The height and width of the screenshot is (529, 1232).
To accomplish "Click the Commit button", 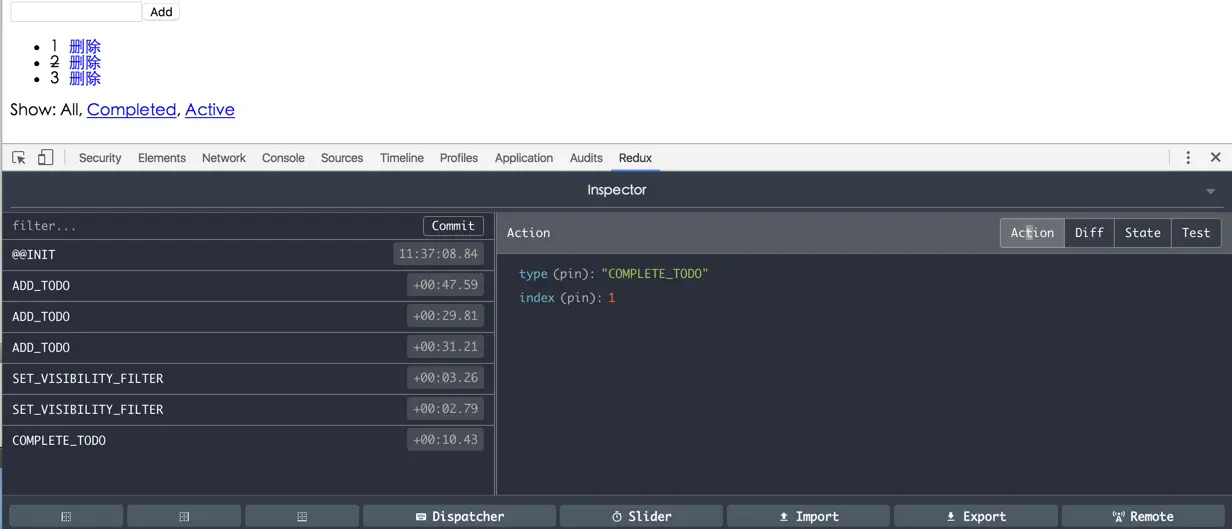I will (x=453, y=226).
